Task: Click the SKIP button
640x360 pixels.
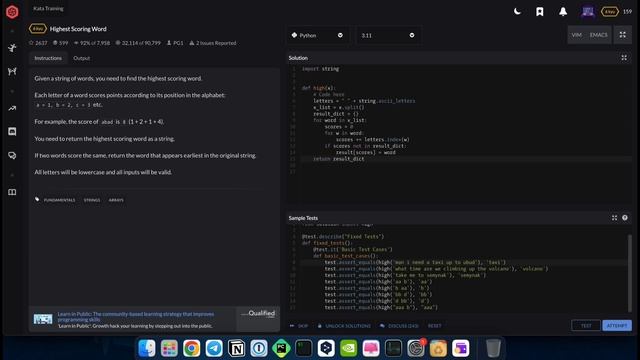Action: [299, 326]
